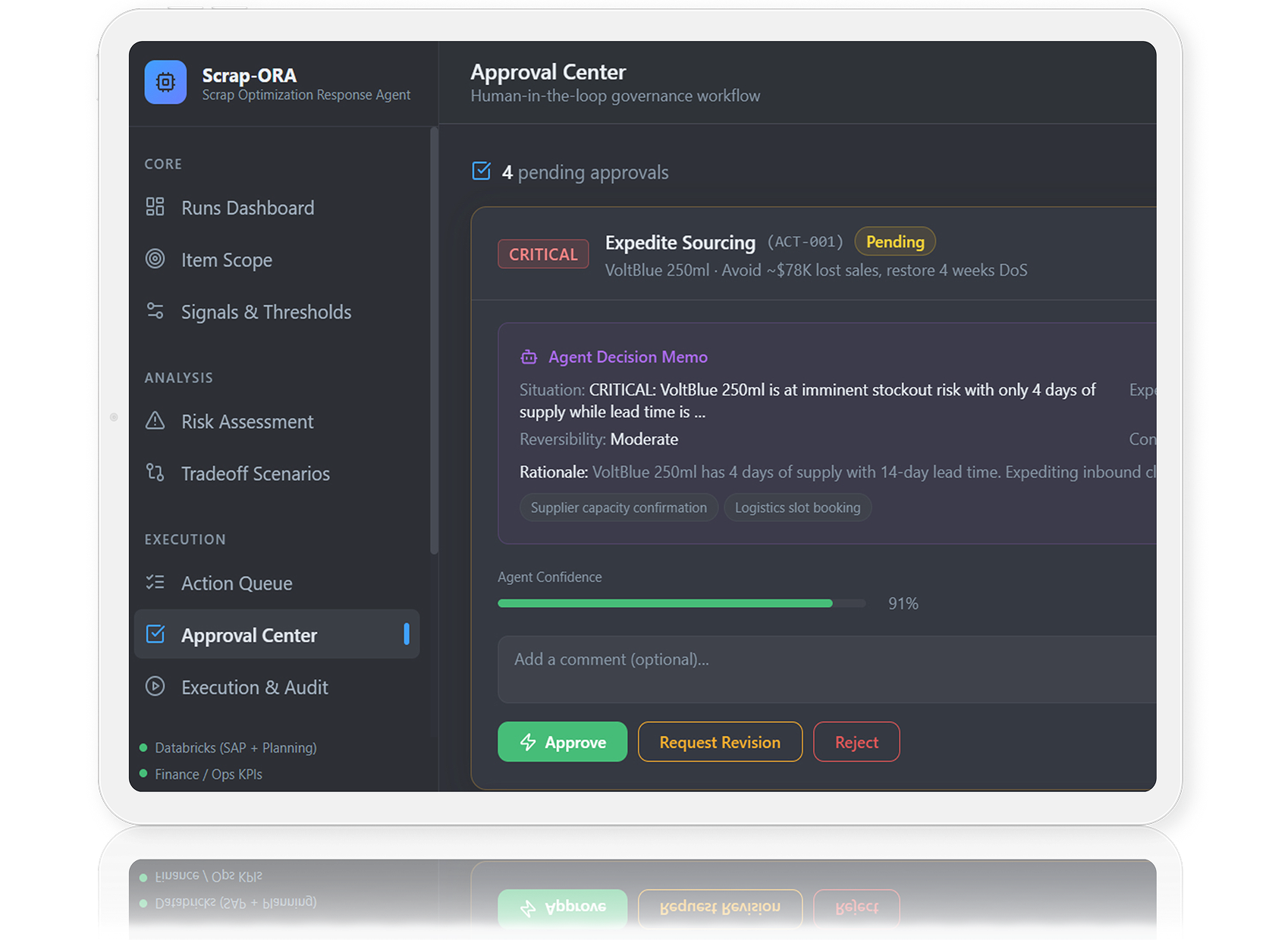The height and width of the screenshot is (940, 1288).
Task: Click the Pending status badge
Action: pos(895,241)
